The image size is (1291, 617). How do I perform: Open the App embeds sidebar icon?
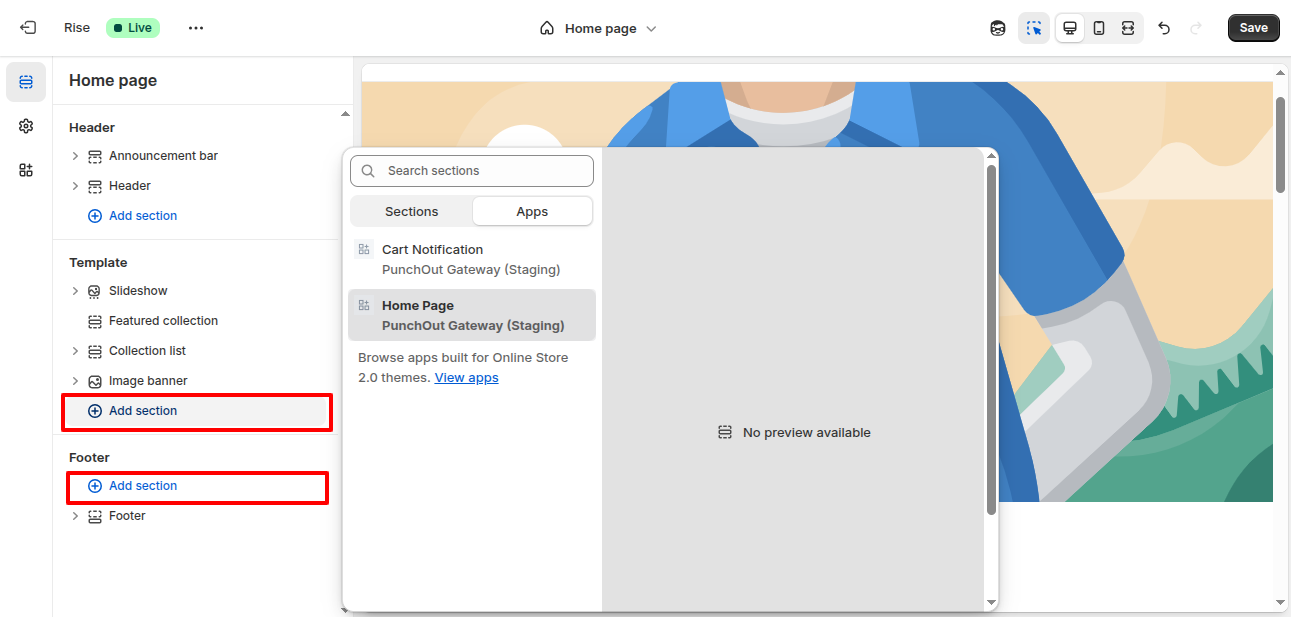[x=26, y=170]
